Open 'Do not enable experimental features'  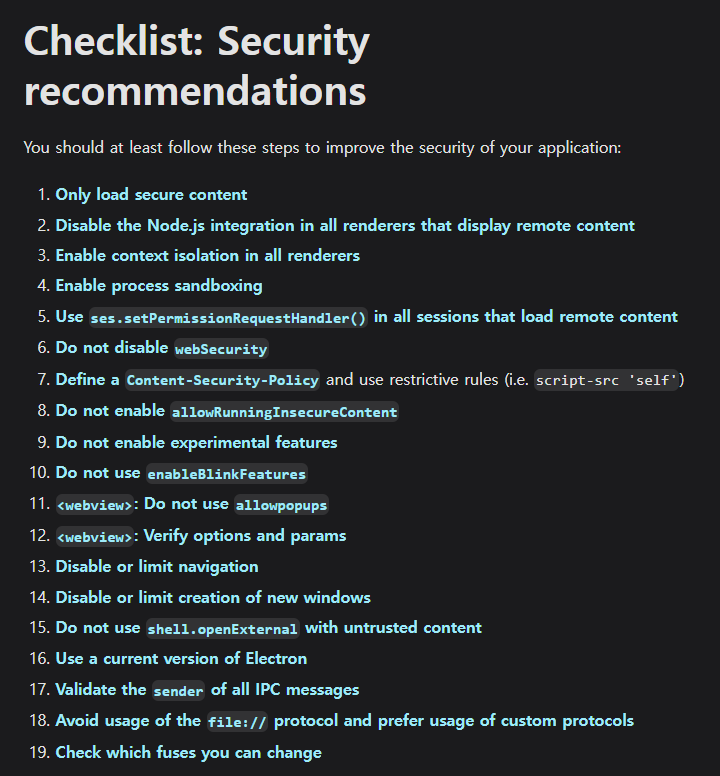coord(196,442)
